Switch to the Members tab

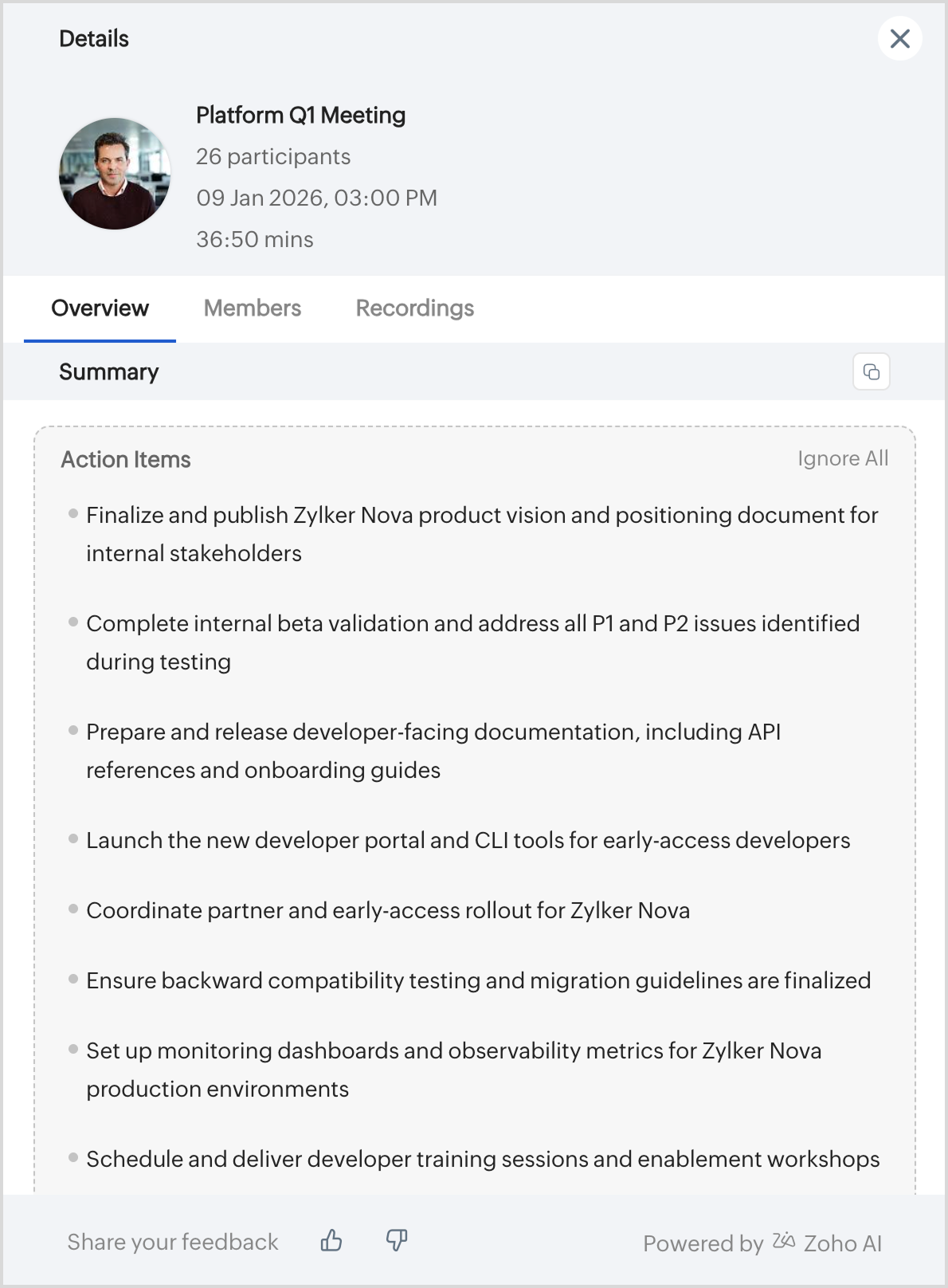pos(252,308)
